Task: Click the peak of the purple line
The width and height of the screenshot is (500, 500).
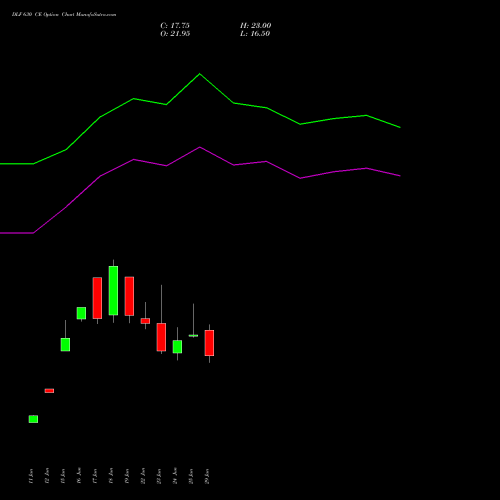Action: point(200,147)
